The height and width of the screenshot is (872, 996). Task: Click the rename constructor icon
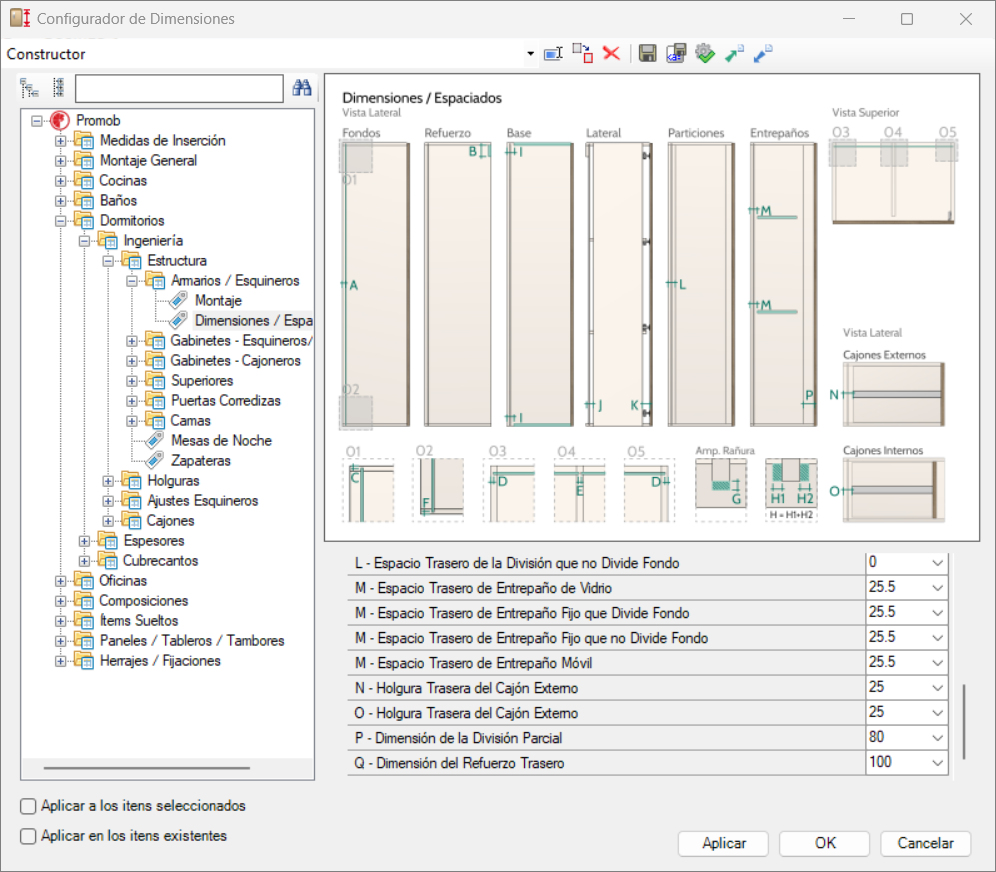[x=553, y=53]
